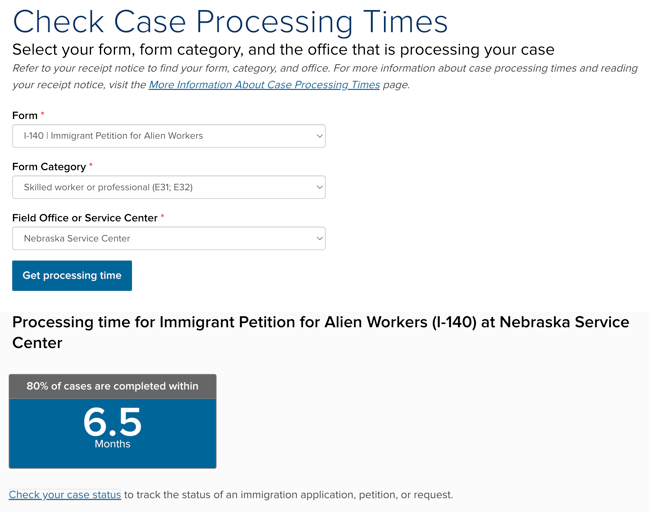Viewport: 666px width, 512px height.
Task: Open the Form Category dropdown for Skilled worker
Action: pyautogui.click(x=169, y=187)
